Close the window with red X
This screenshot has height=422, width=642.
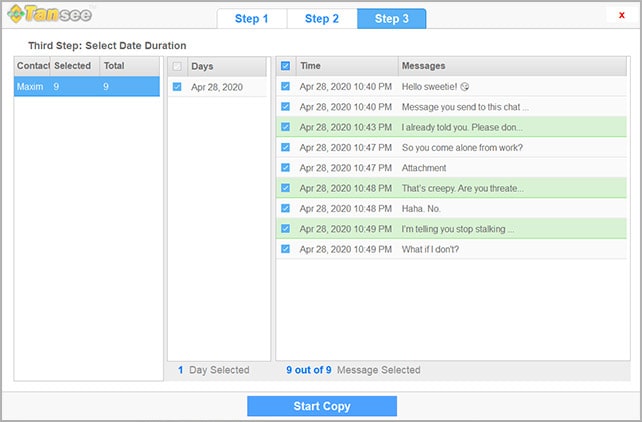coord(621,15)
